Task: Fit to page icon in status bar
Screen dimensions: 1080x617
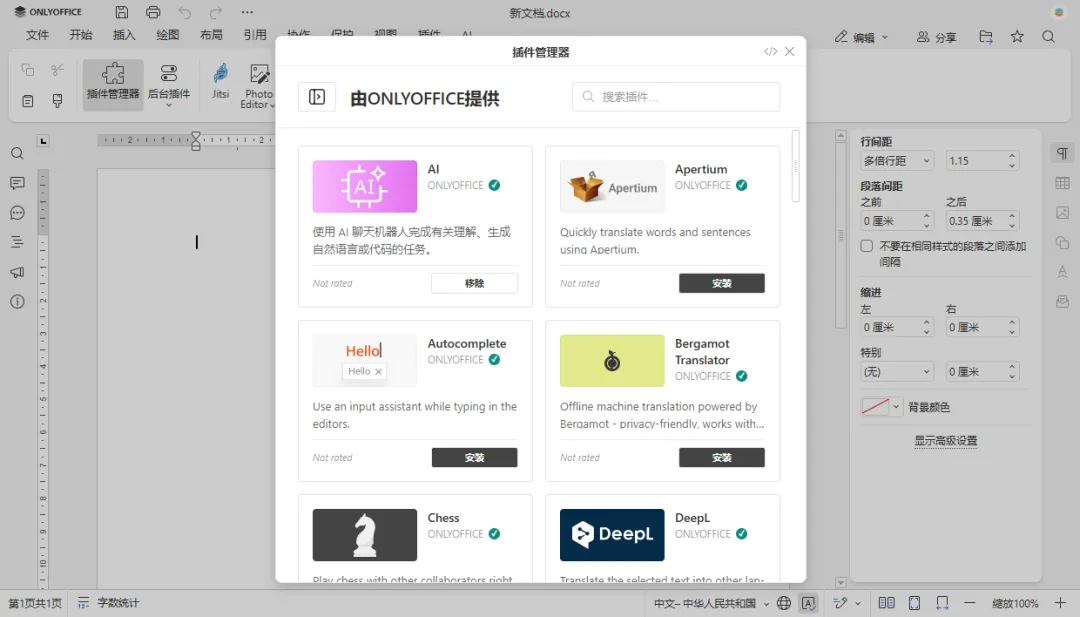Action: (914, 603)
